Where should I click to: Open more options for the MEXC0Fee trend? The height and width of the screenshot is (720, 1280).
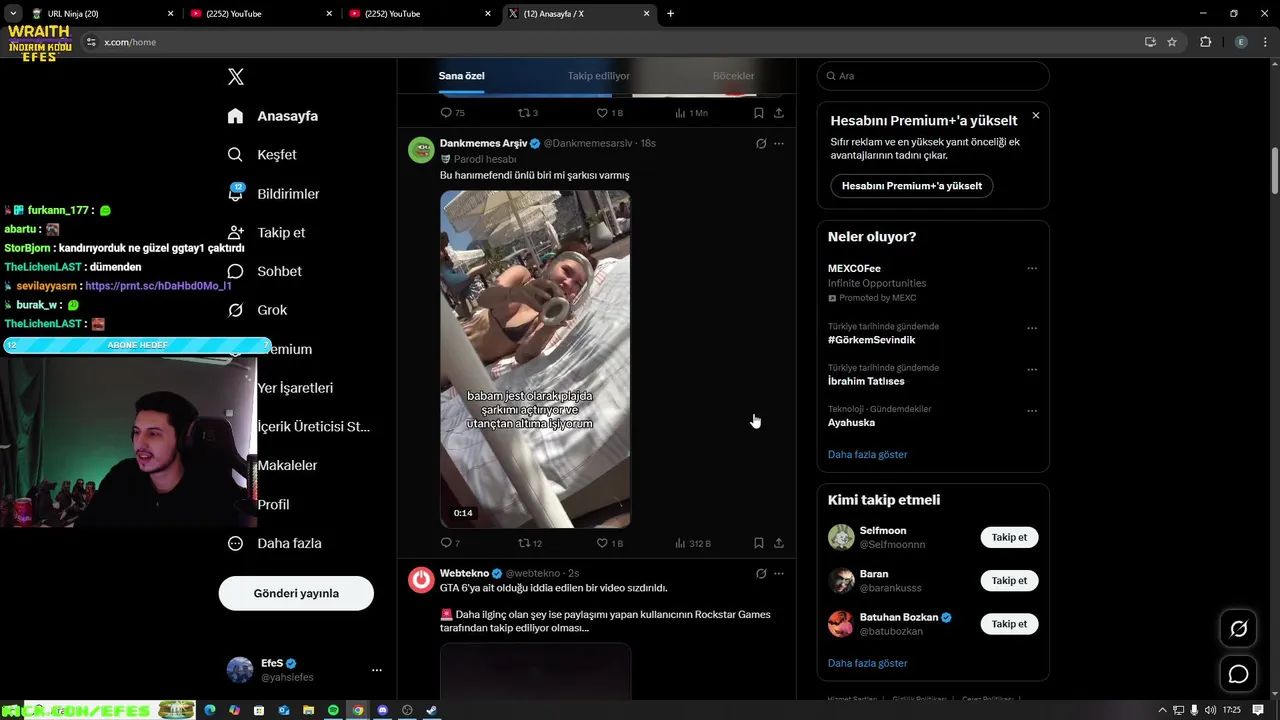(x=1032, y=268)
